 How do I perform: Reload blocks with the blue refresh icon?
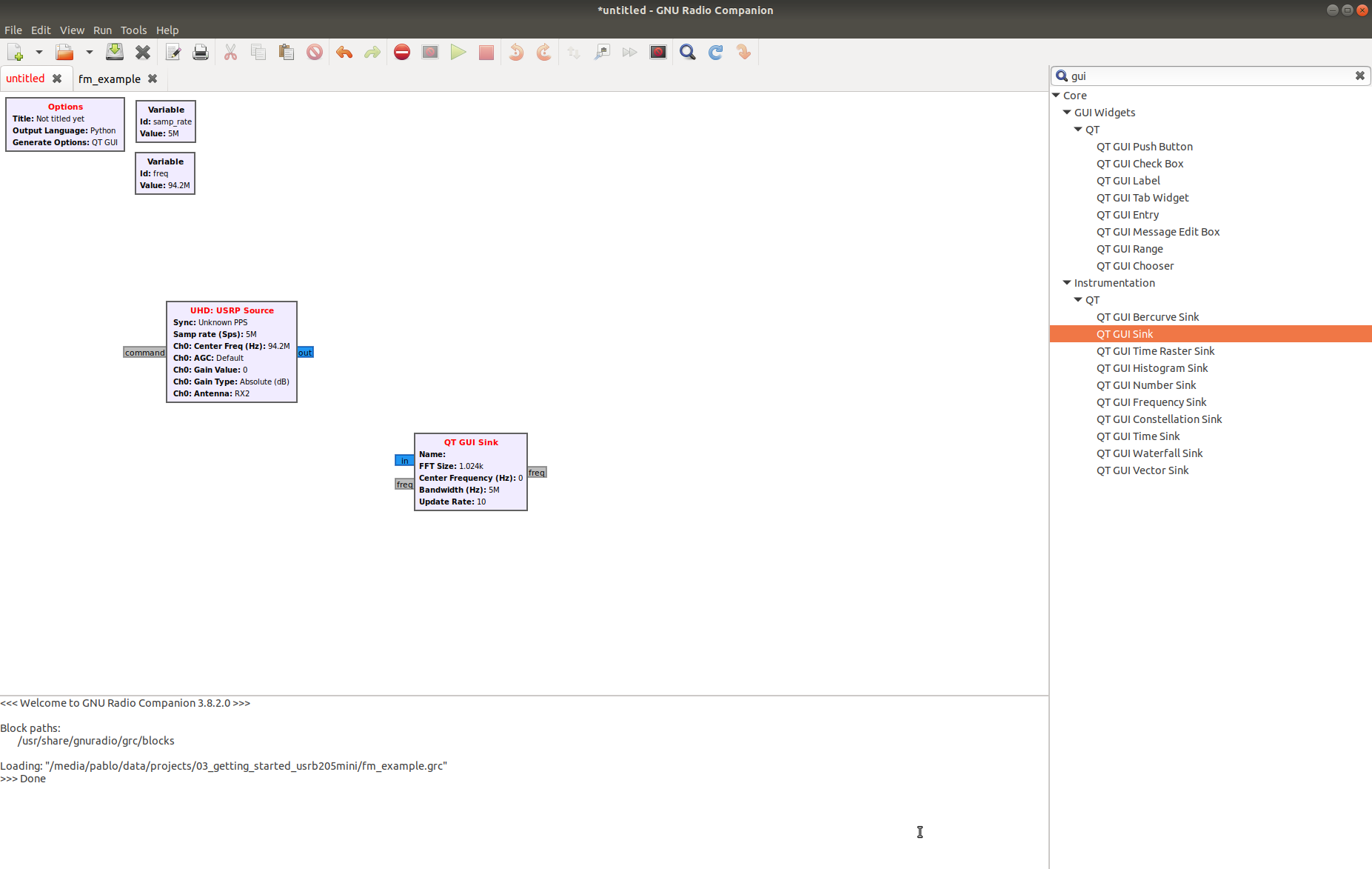(x=715, y=53)
